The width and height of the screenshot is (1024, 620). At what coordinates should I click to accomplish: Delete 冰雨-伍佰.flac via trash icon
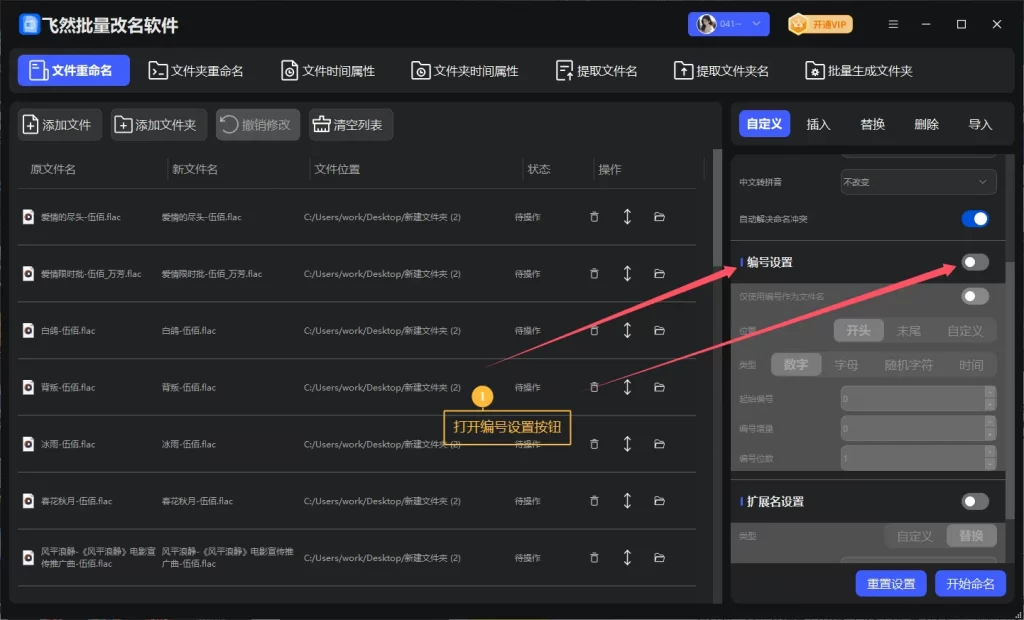(x=594, y=444)
